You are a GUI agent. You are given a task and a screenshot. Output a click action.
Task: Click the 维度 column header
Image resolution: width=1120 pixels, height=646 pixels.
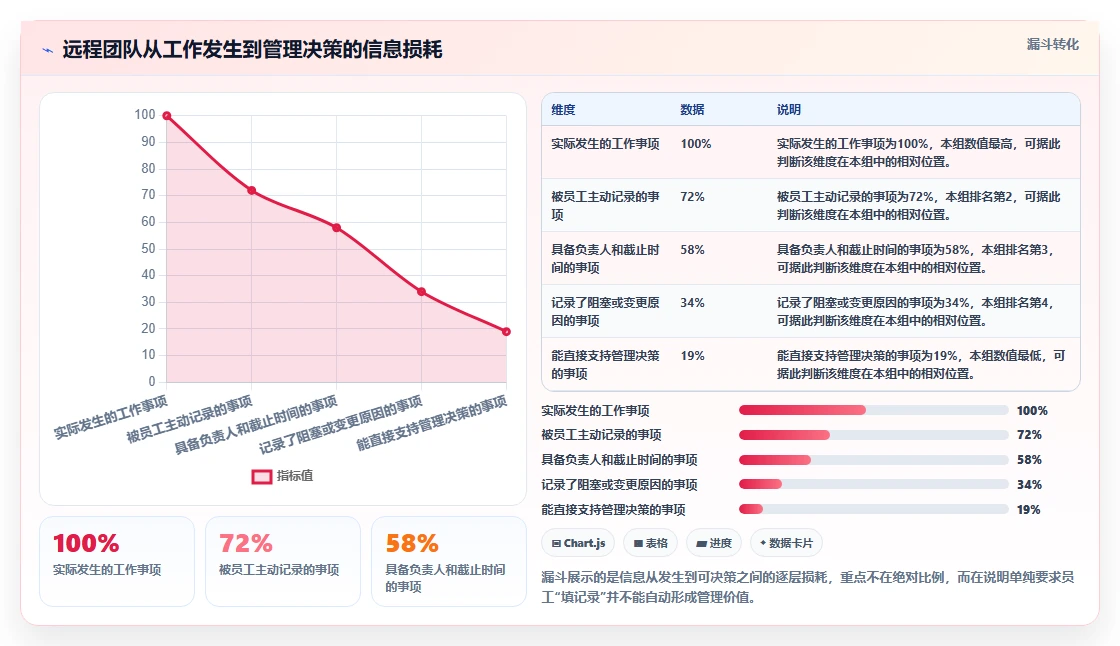tap(563, 109)
